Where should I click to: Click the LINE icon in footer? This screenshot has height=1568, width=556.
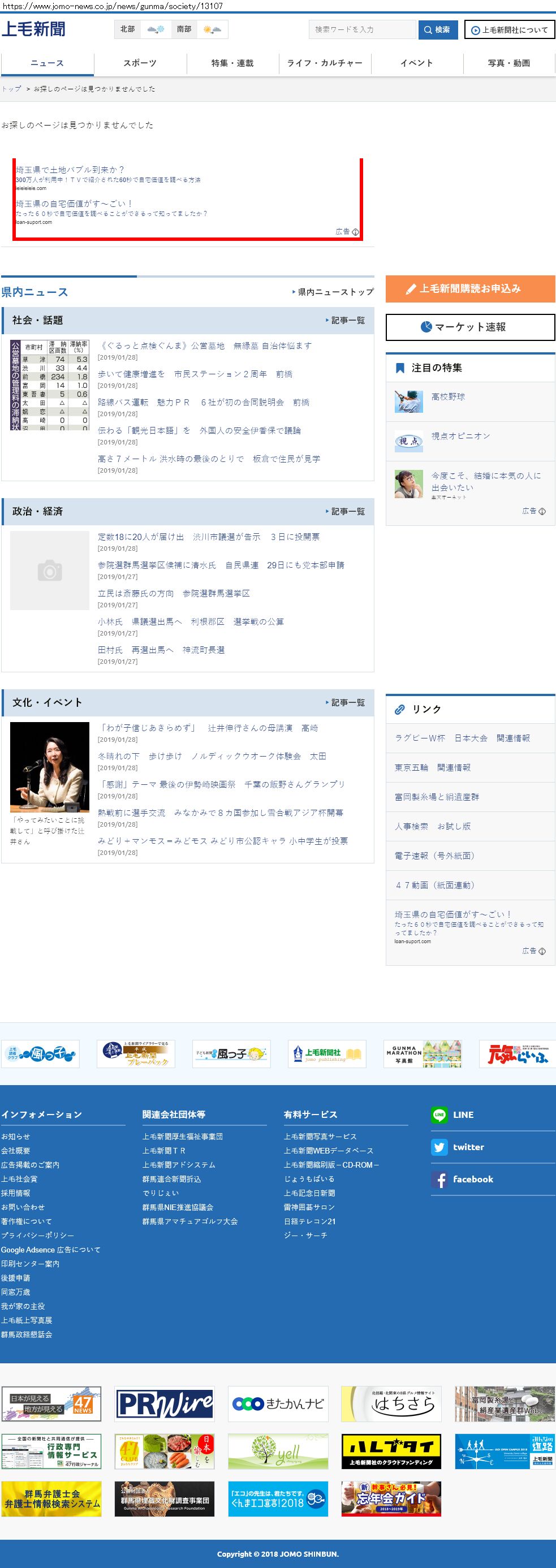click(x=439, y=1115)
